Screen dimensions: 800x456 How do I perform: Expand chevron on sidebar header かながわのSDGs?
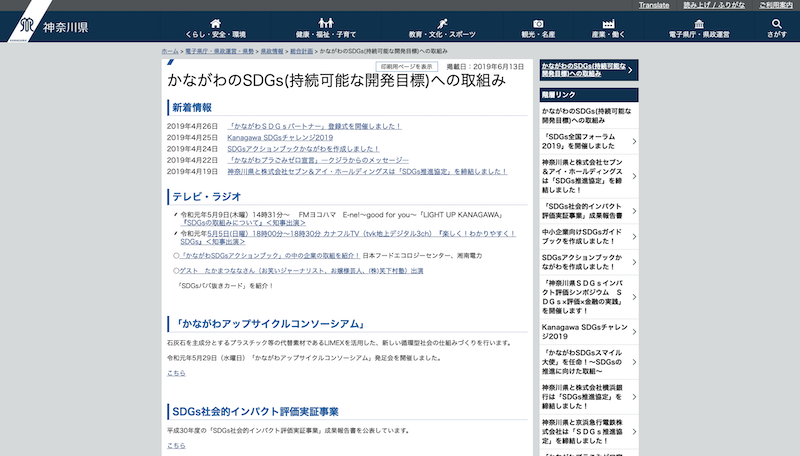click(x=631, y=70)
